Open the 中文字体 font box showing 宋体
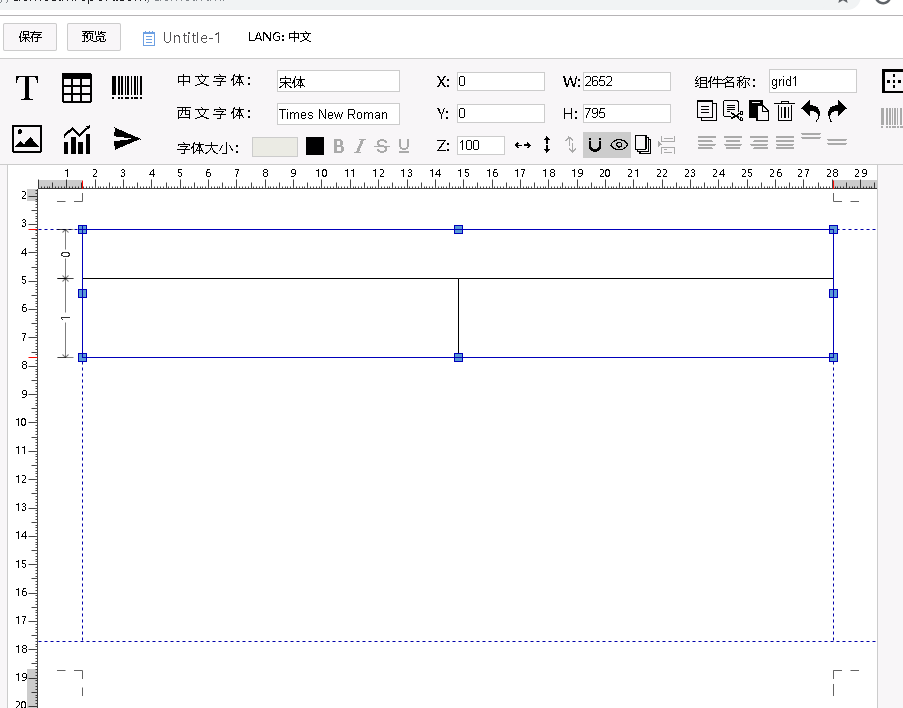Viewport: 903px width, 708px height. (338, 81)
